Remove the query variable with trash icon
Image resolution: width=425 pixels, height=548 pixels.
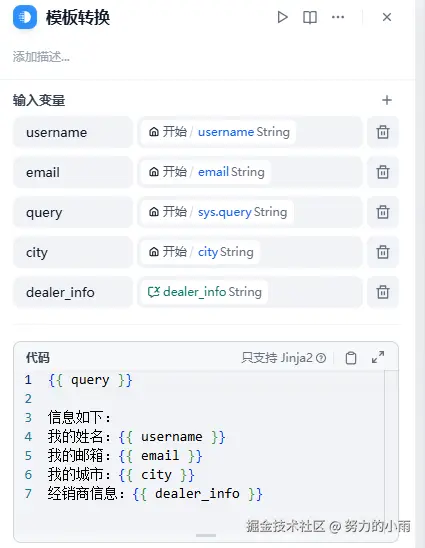pos(383,212)
